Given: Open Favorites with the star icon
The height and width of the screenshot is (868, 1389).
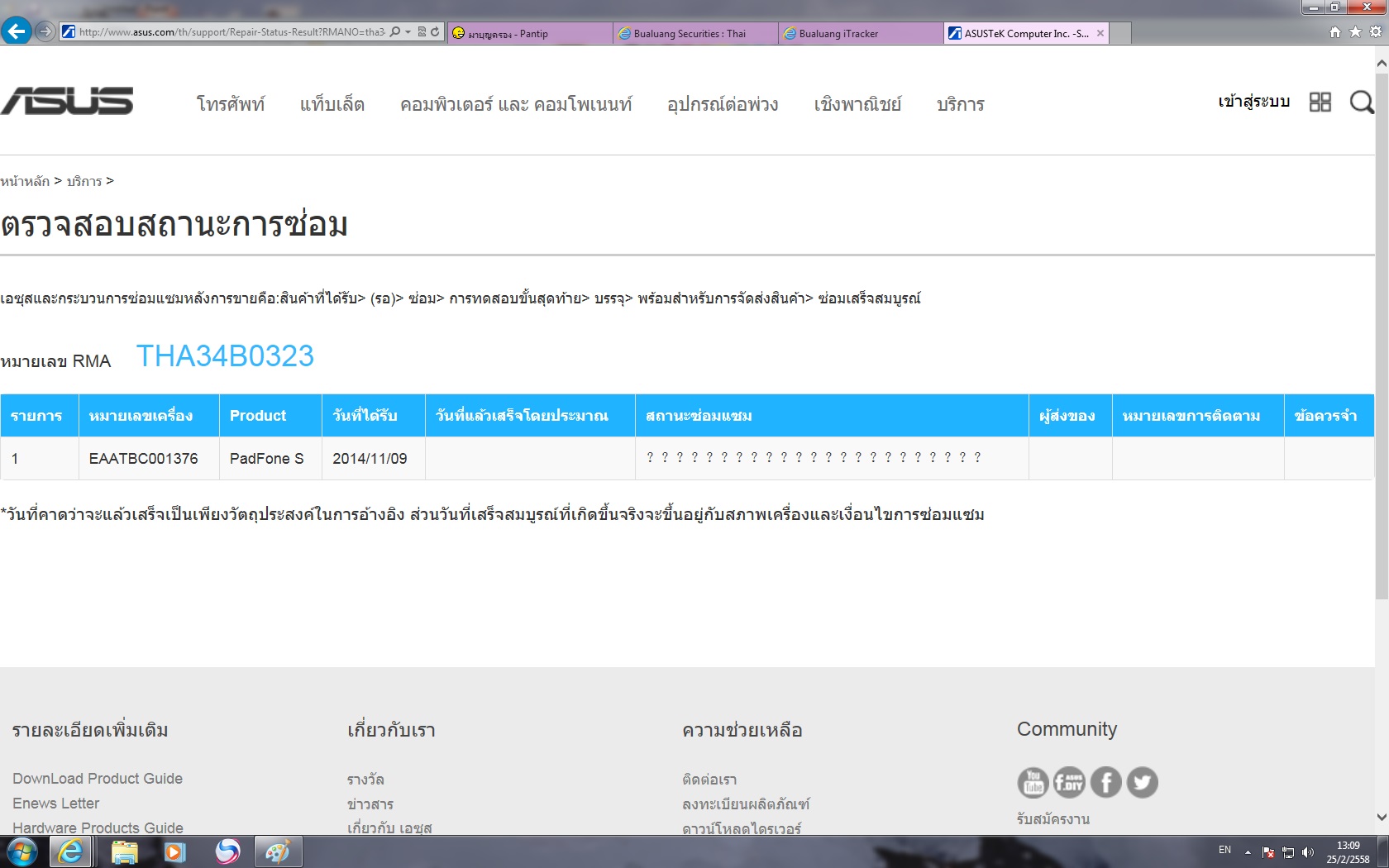Looking at the screenshot, I should click(1355, 32).
